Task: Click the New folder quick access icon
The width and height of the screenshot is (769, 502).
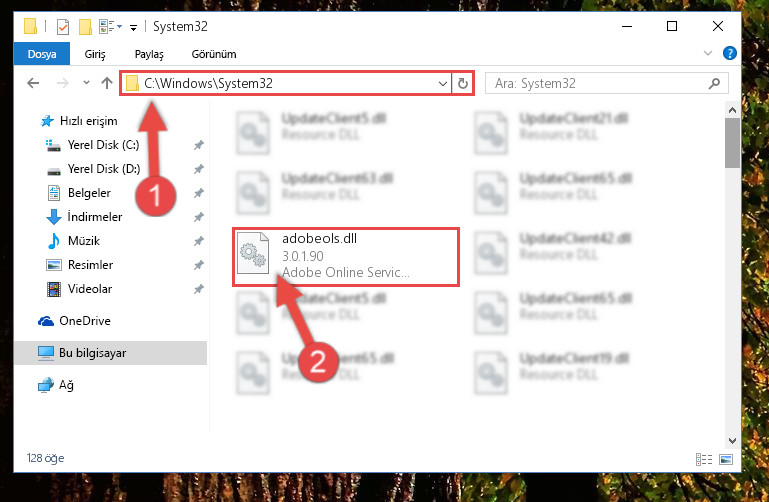Action: coord(85,26)
